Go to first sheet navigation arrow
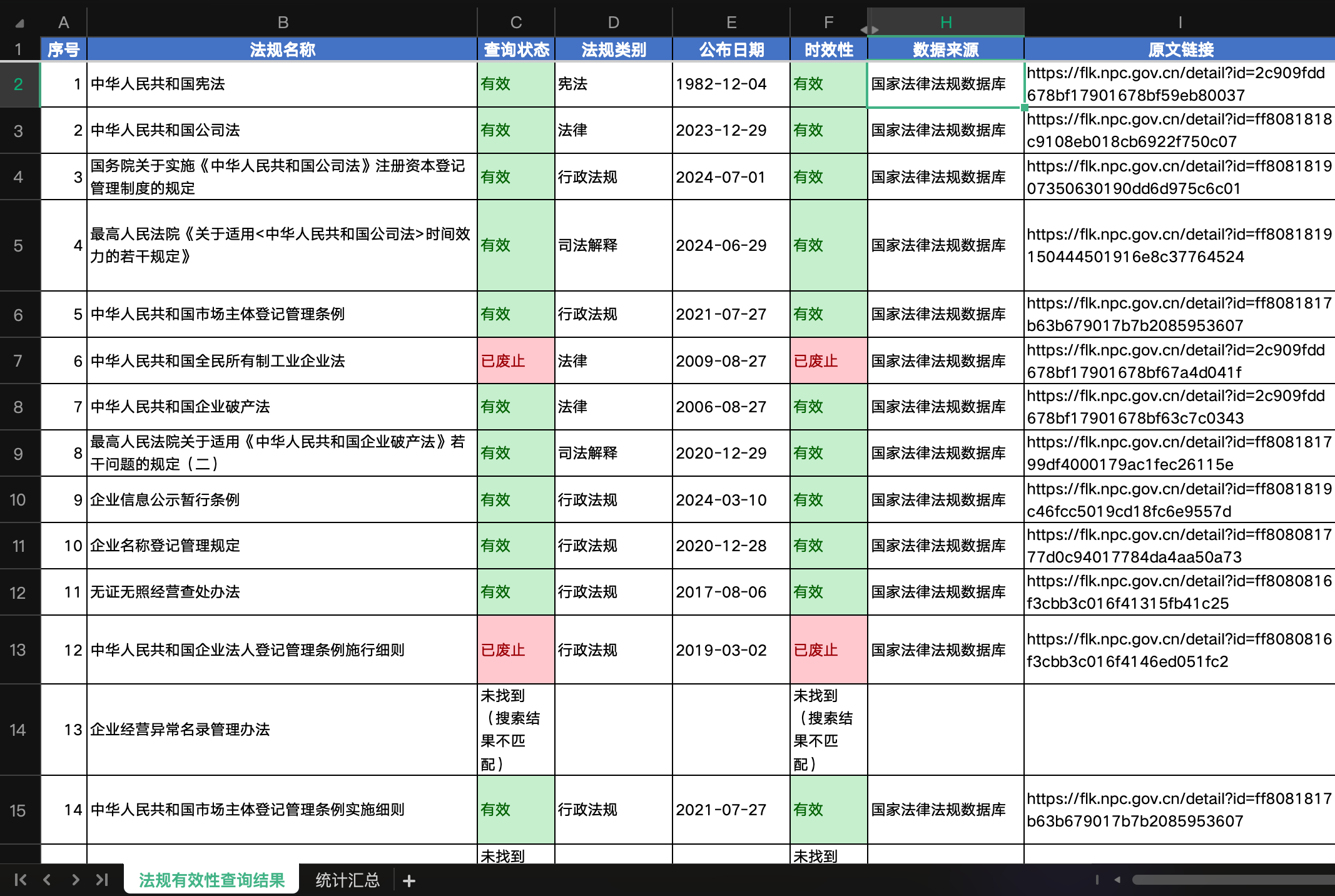The height and width of the screenshot is (896, 1335). pyautogui.click(x=20, y=880)
